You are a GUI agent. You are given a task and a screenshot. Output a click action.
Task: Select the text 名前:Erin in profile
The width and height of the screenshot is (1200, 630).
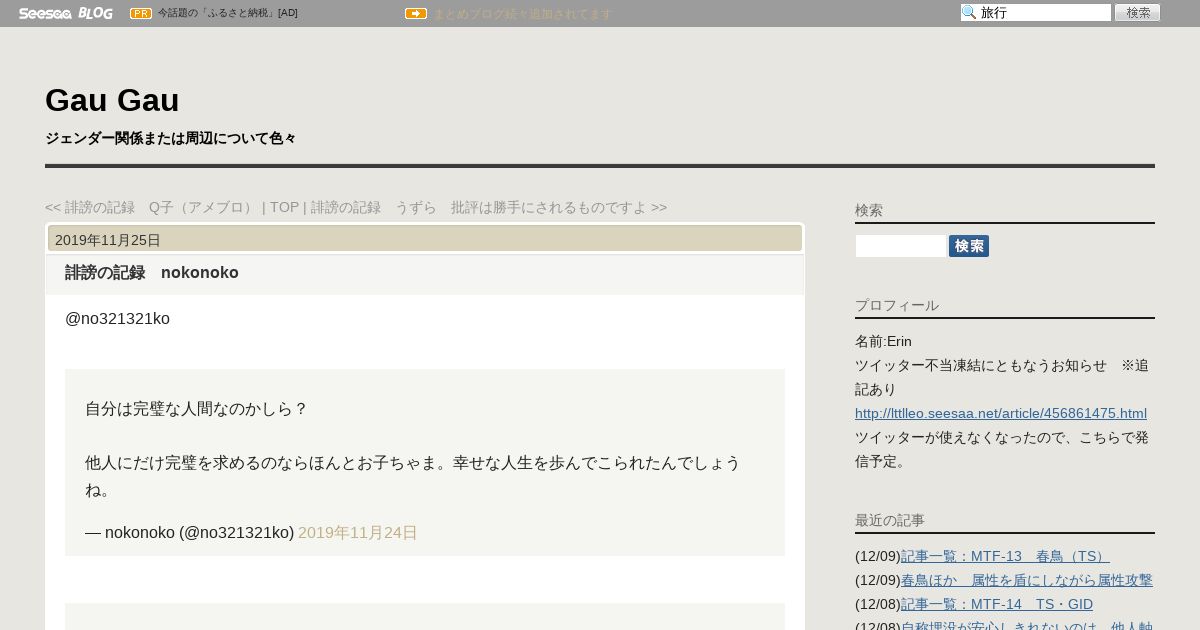point(883,341)
